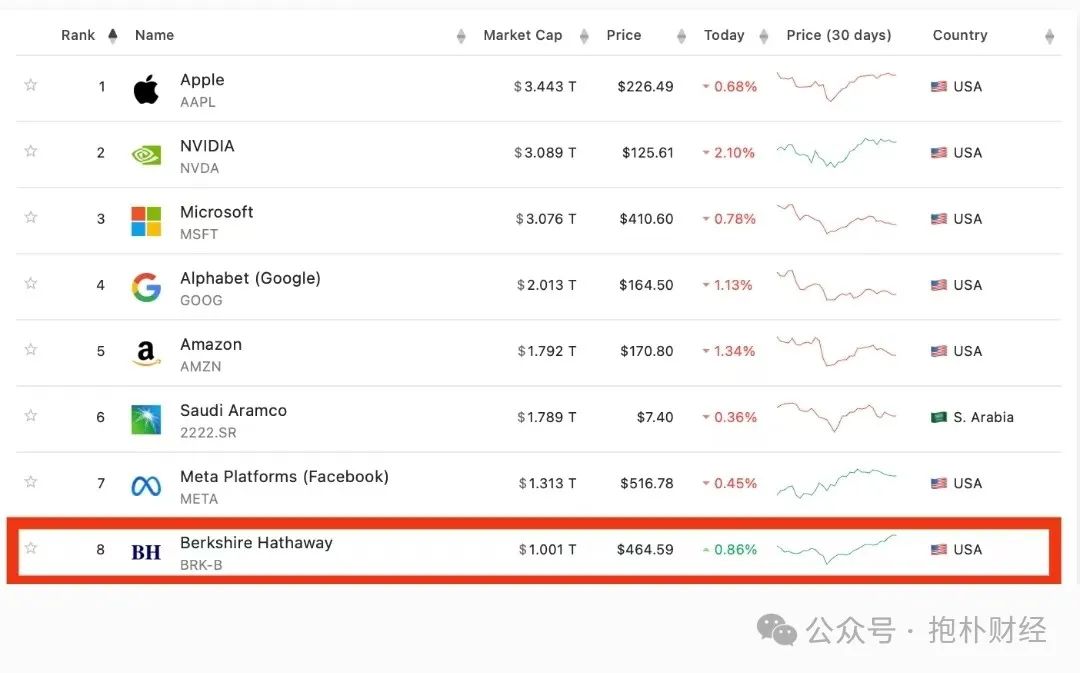Sort by Today change using sort arrows

(763, 37)
